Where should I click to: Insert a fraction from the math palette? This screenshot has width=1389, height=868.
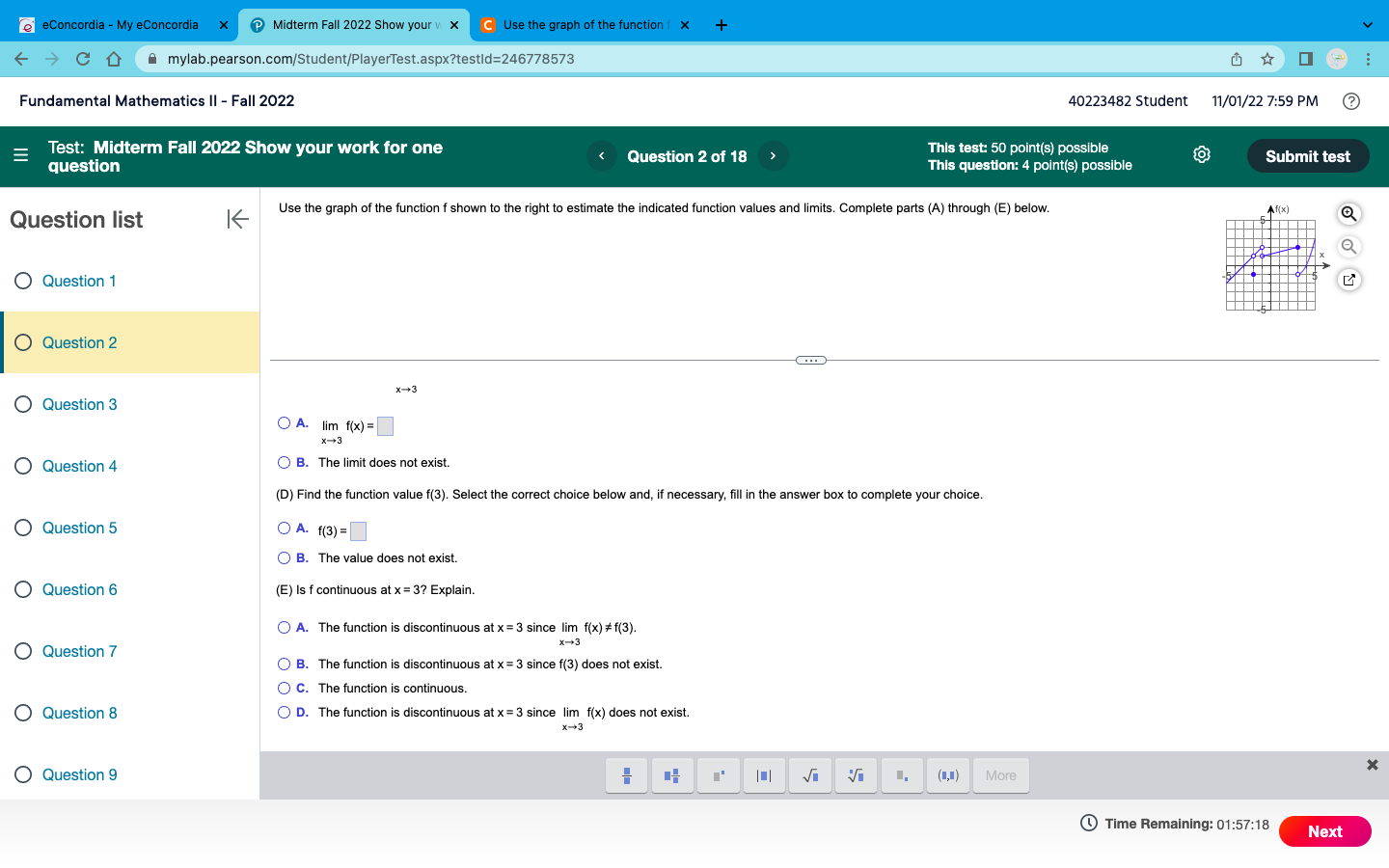(x=626, y=774)
